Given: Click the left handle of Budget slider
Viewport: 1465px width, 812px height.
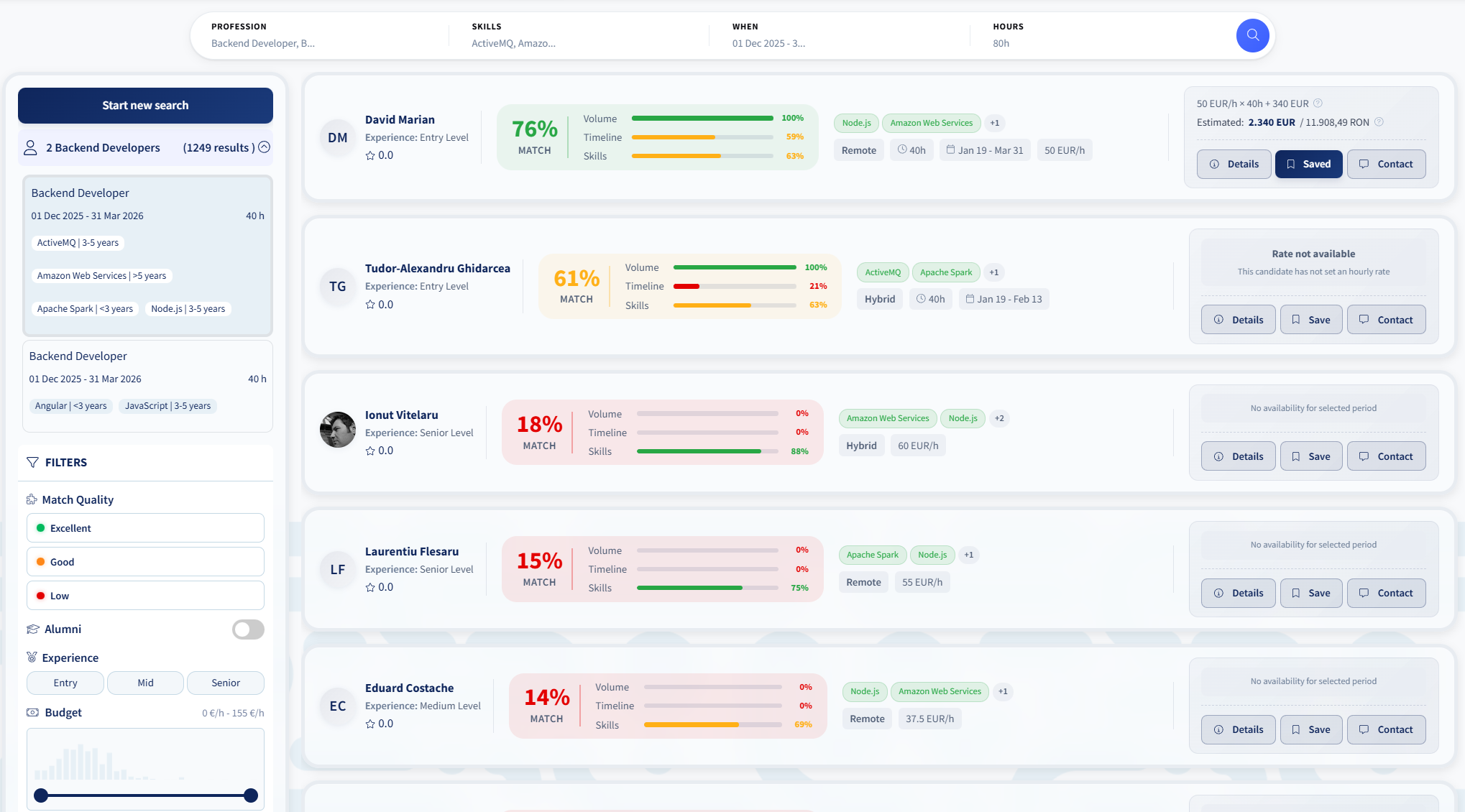Looking at the screenshot, I should (41, 795).
